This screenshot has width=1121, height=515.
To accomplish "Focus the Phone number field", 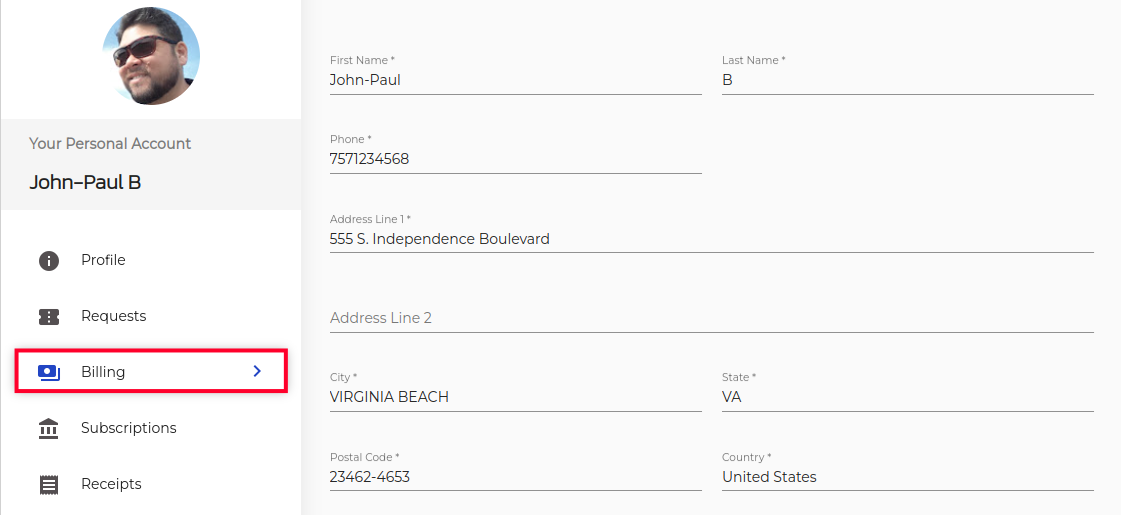I will [515, 159].
